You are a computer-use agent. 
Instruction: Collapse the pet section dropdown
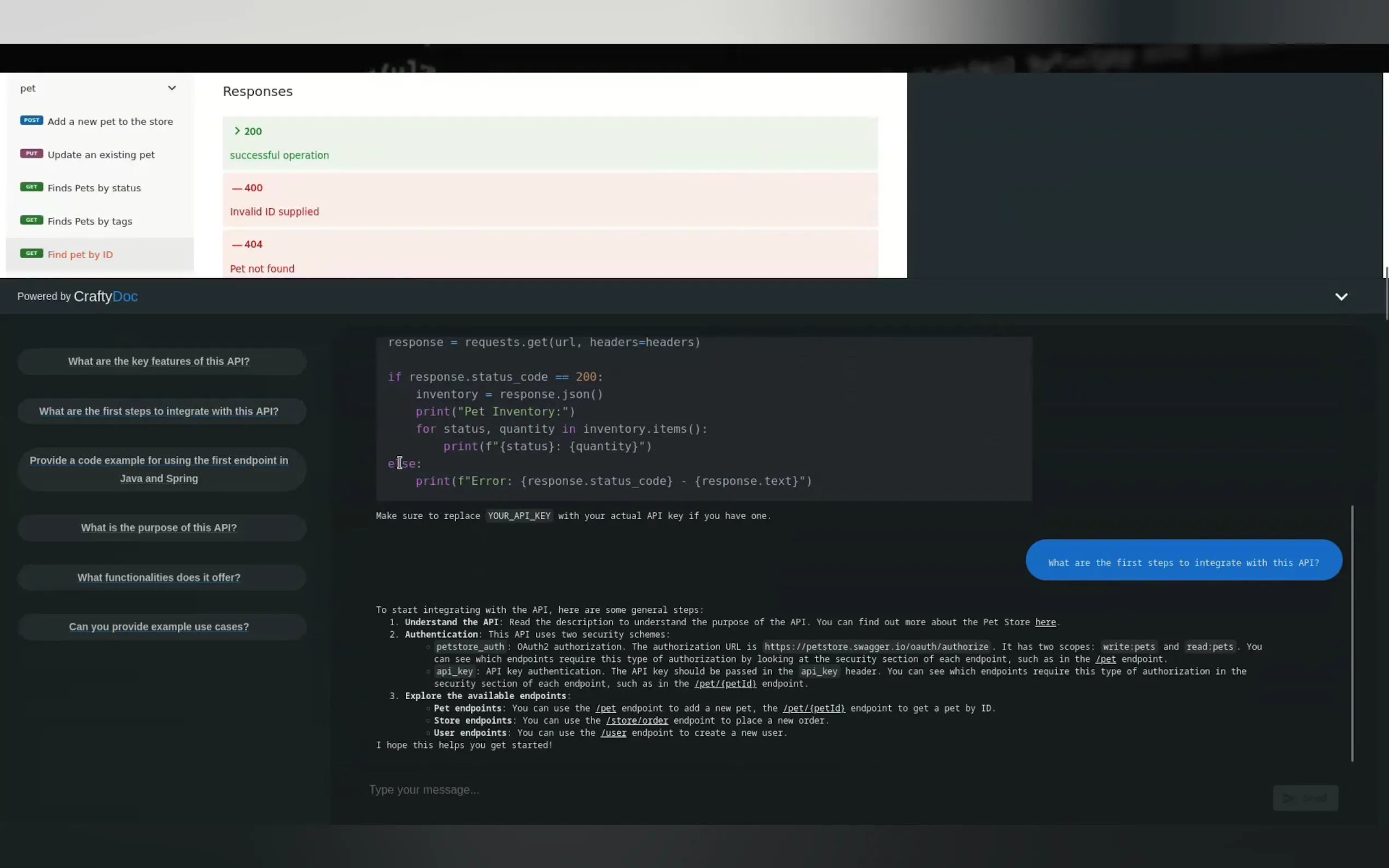tap(171, 88)
